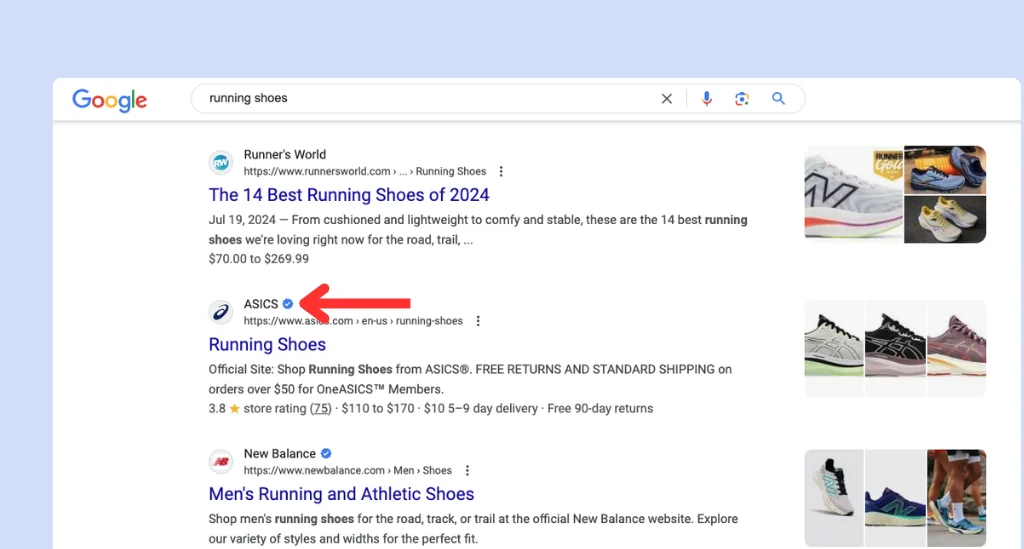Click the ASICS site name
This screenshot has height=549, width=1024.
point(261,304)
